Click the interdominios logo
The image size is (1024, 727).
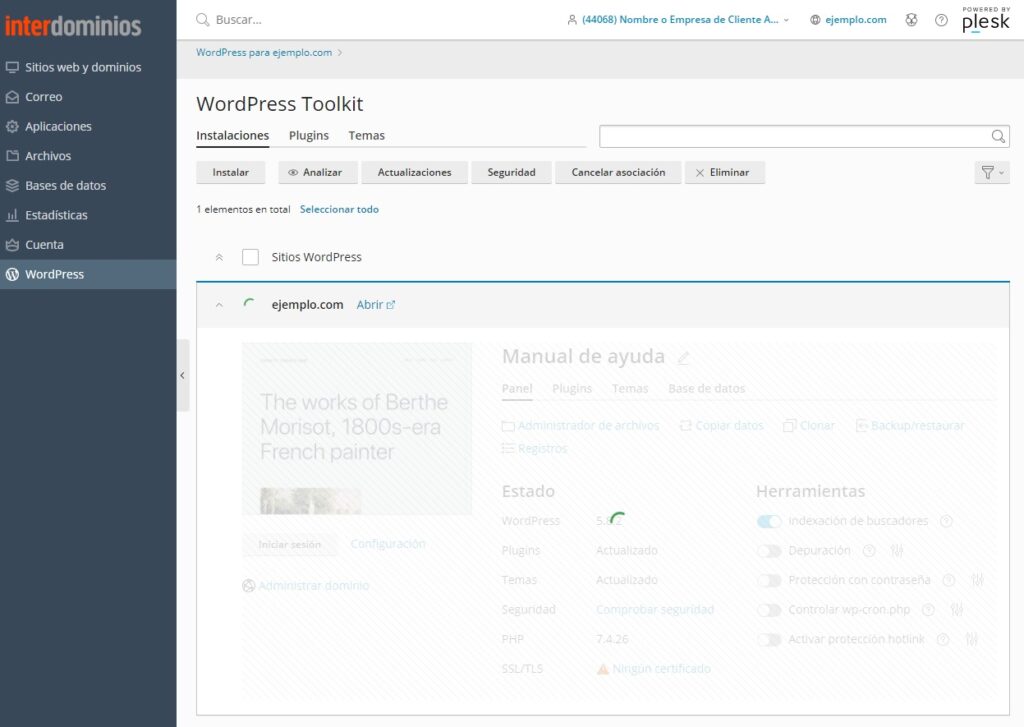point(73,26)
